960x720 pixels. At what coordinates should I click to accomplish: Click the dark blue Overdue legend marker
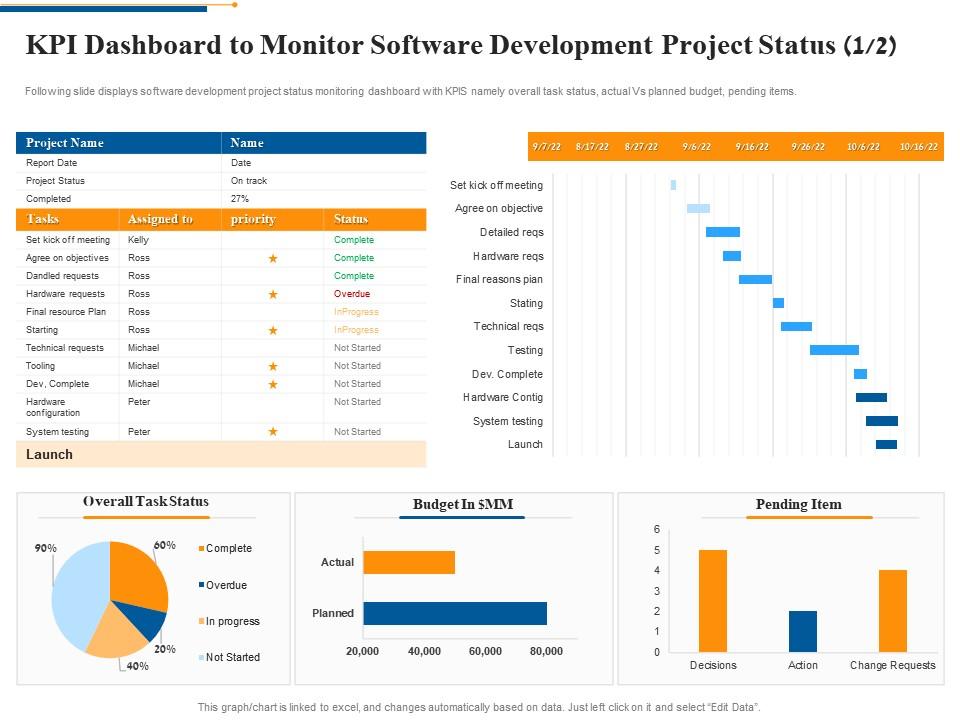[x=199, y=585]
